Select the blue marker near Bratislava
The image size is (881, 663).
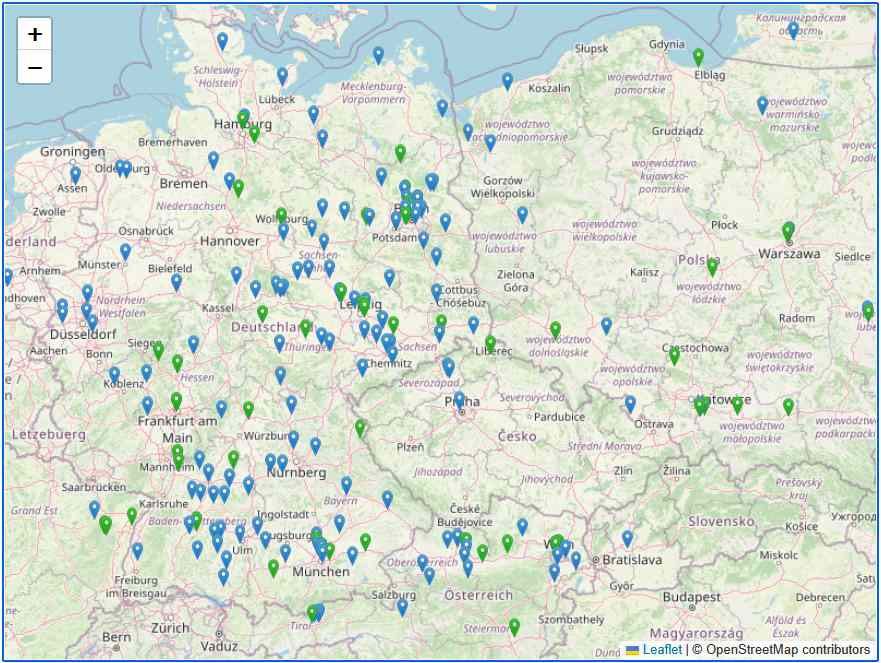point(627,539)
